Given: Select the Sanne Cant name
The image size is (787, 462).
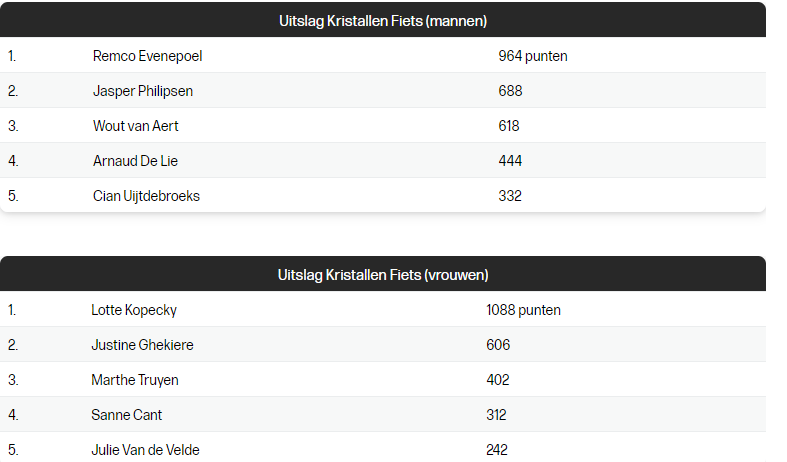Looking at the screenshot, I should click(x=126, y=415).
